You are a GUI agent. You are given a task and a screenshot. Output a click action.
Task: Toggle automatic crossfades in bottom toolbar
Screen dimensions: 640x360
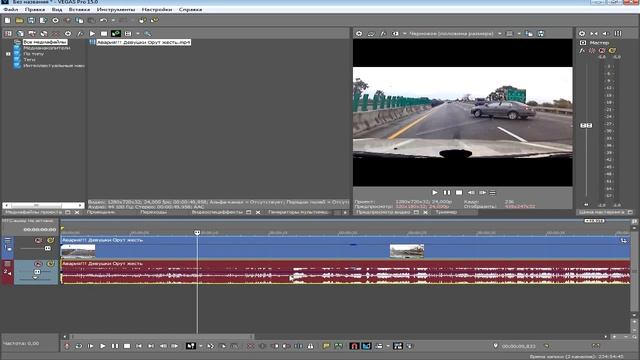pyautogui.click(x=366, y=346)
